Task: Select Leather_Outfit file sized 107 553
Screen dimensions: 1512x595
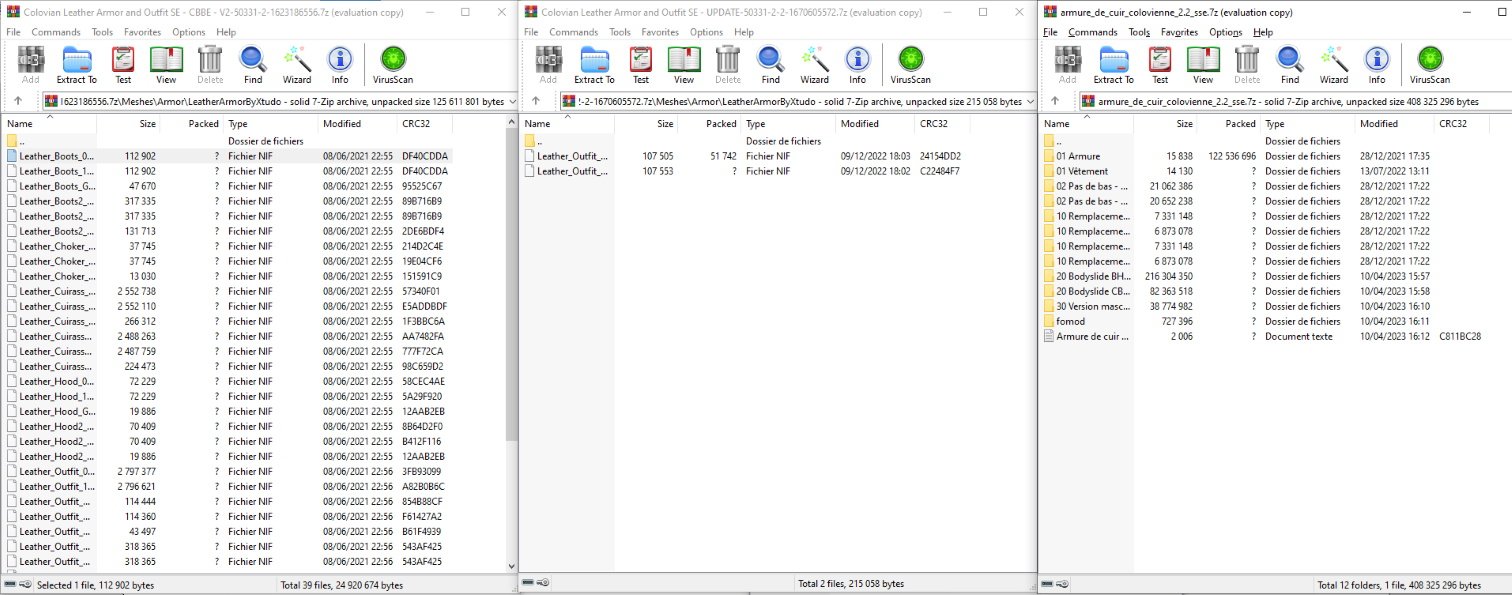Action: [565, 171]
